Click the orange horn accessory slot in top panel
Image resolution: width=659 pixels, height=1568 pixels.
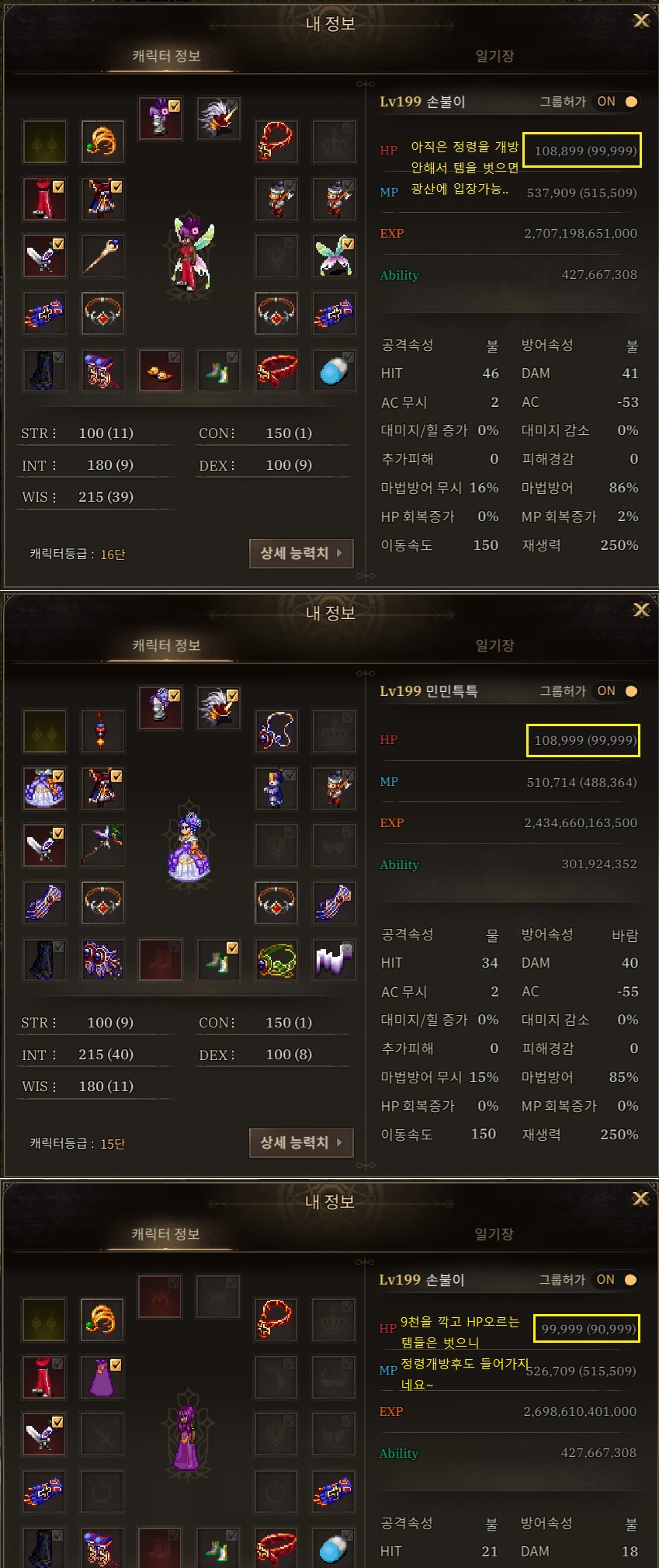tap(102, 141)
